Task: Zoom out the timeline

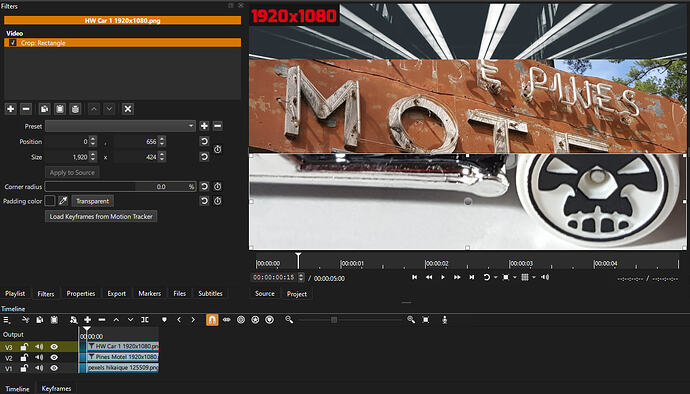Action: coord(289,320)
